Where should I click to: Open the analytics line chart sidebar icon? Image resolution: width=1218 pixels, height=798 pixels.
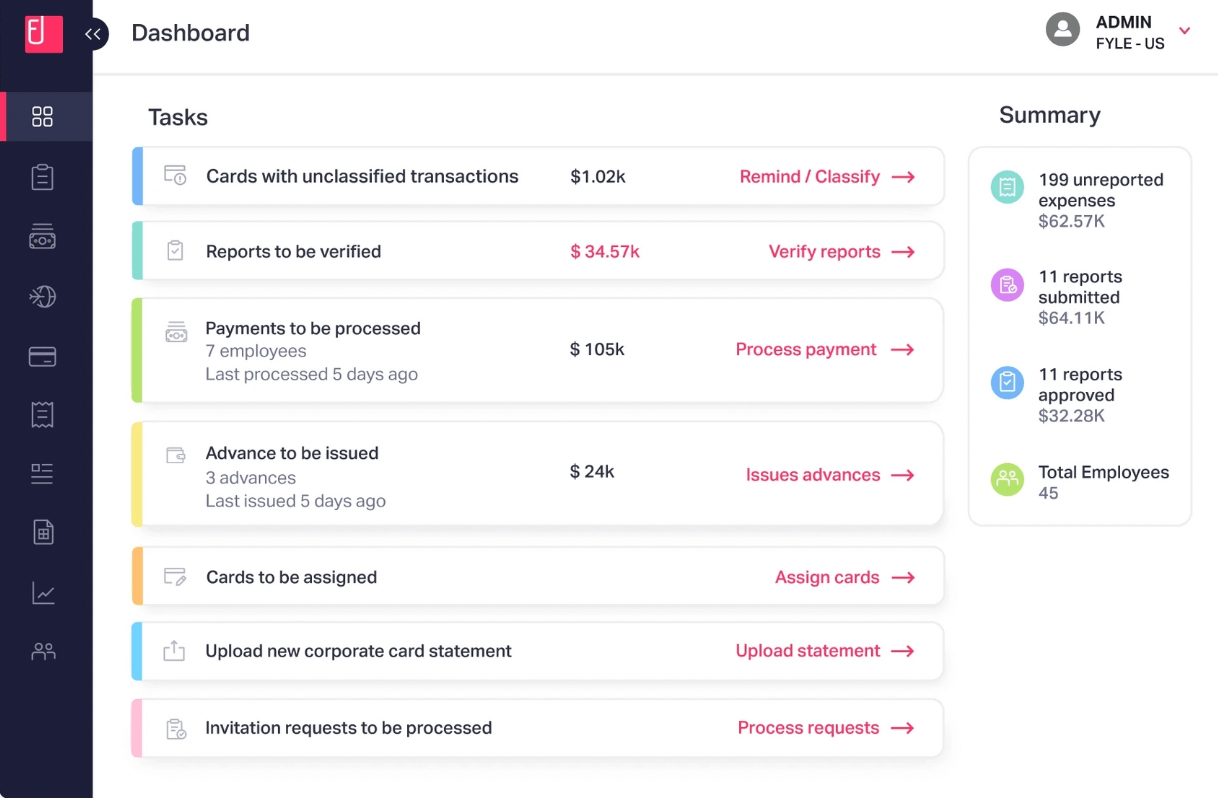coord(43,593)
